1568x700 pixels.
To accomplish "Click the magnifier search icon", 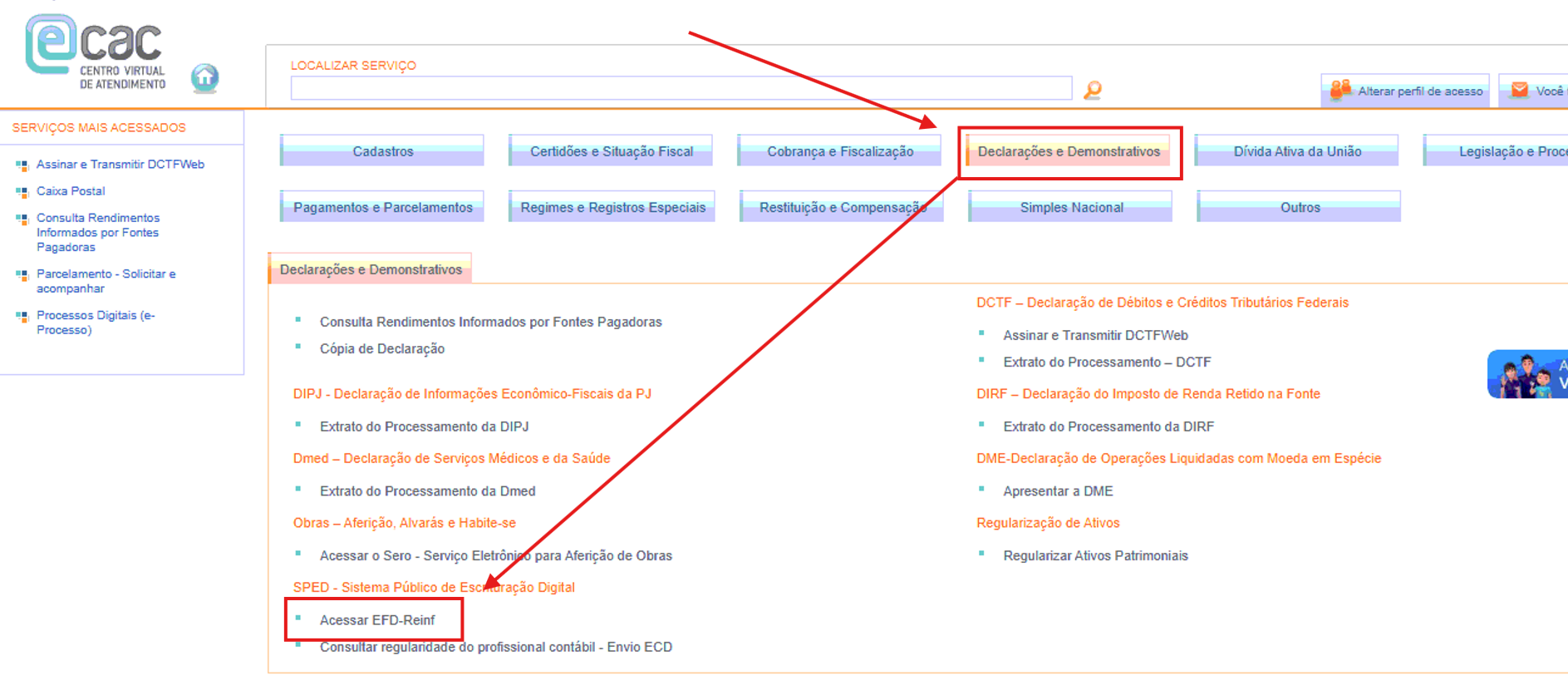I will click(x=1093, y=90).
